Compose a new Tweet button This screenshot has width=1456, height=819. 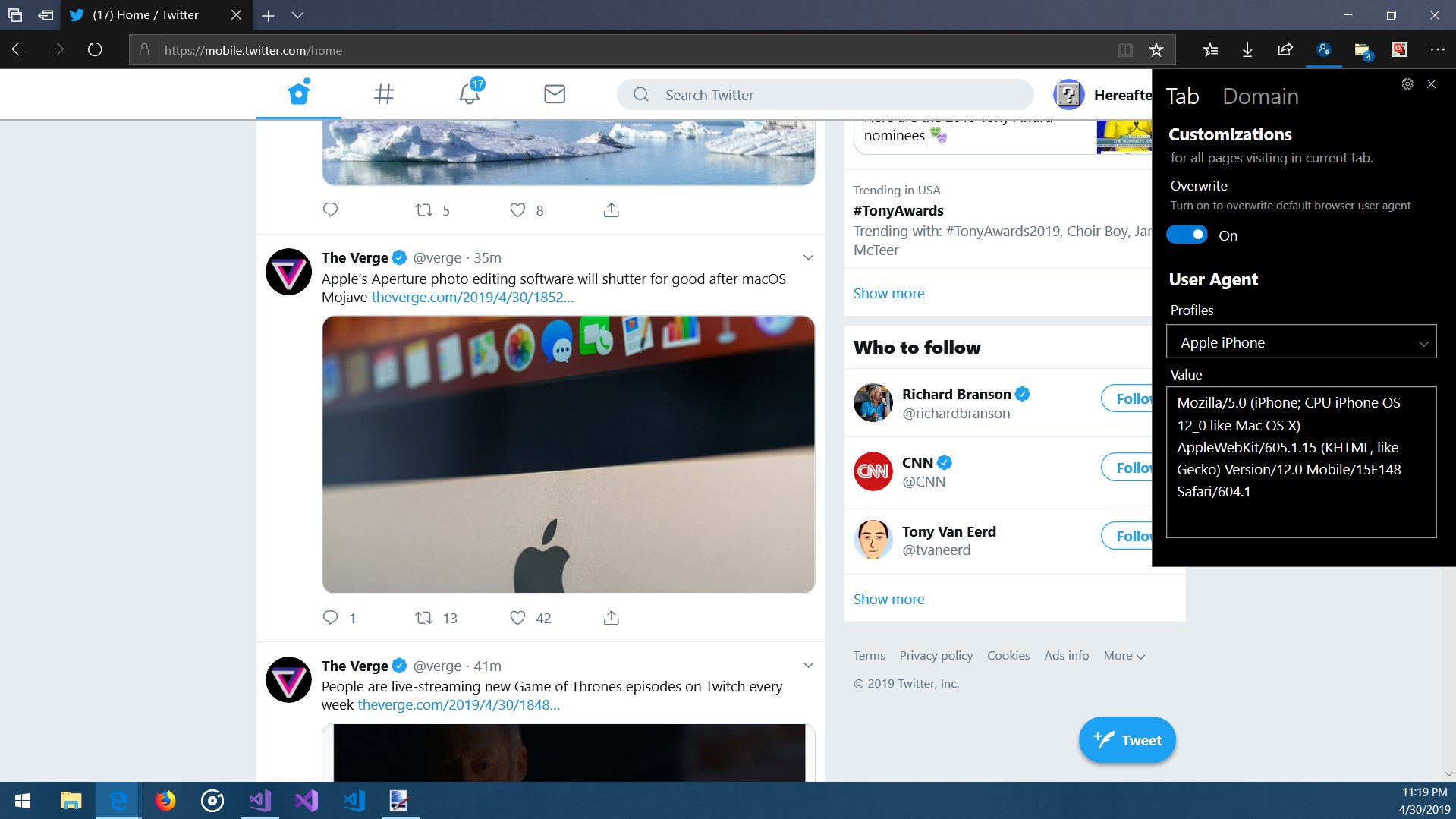[1127, 740]
